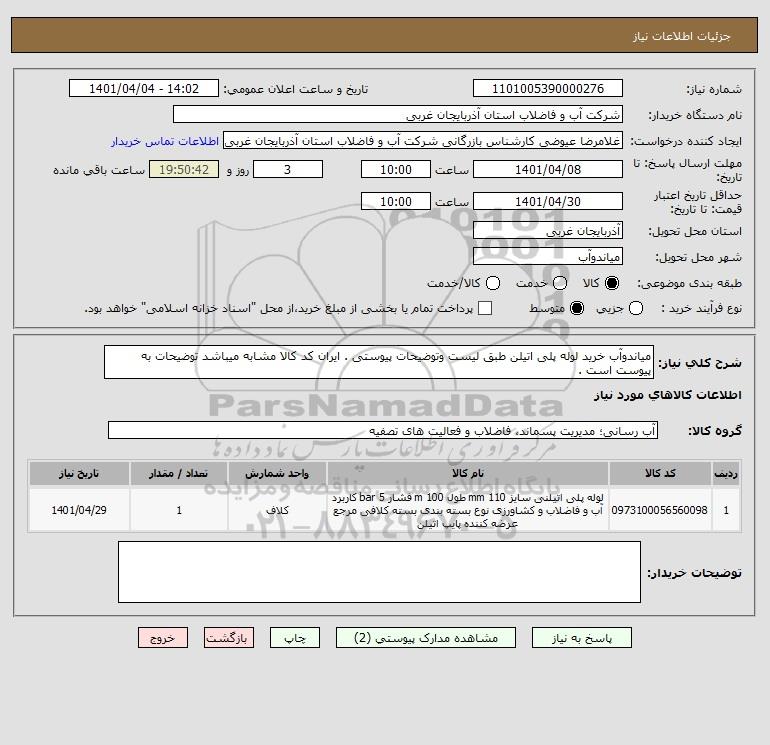Select the کالا/خدمت radio button
The width and height of the screenshot is (770, 745).
(493, 283)
